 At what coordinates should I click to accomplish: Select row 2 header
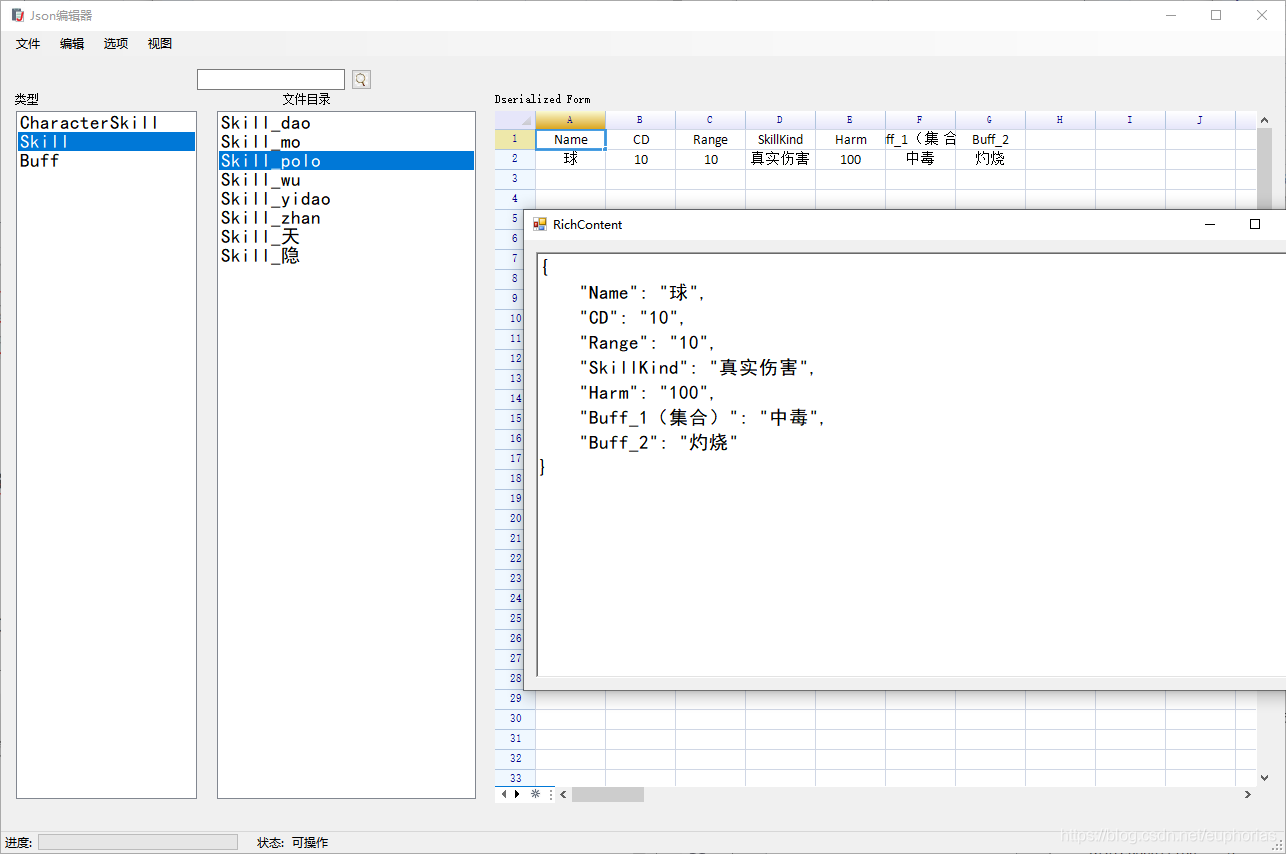click(x=515, y=159)
